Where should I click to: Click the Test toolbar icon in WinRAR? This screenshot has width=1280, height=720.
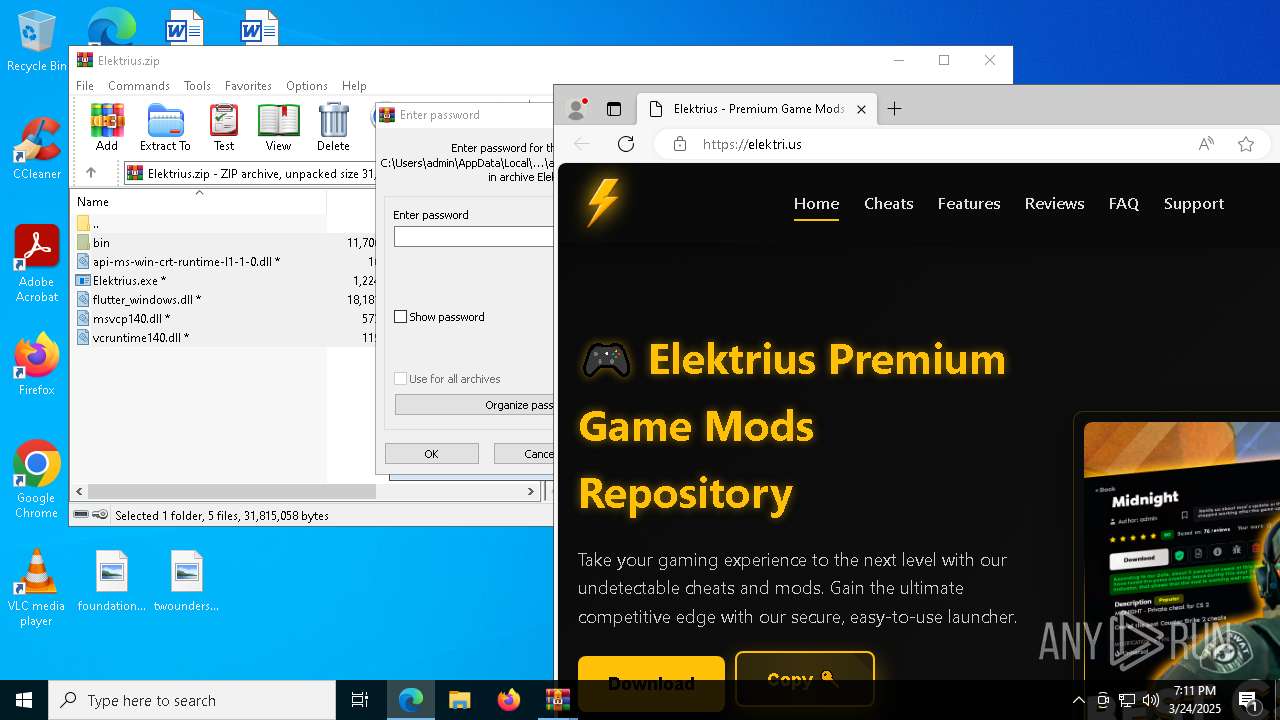click(x=224, y=127)
